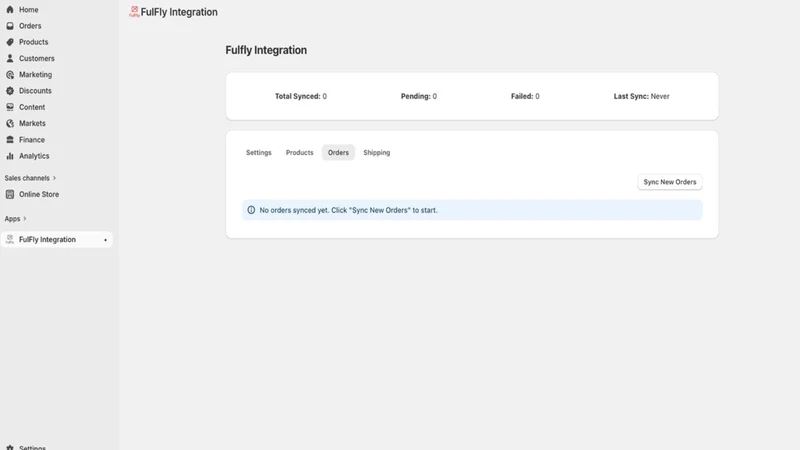800x450 pixels.
Task: Click the Customers person icon
Action: tap(10, 58)
